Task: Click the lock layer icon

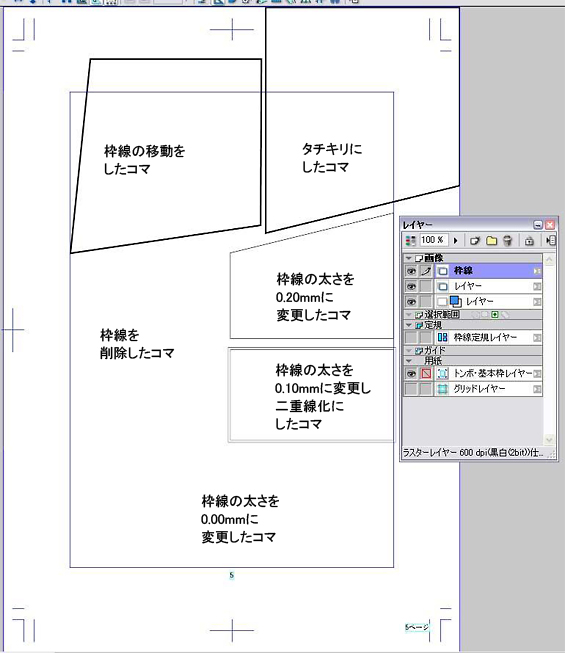Action: tap(529, 241)
